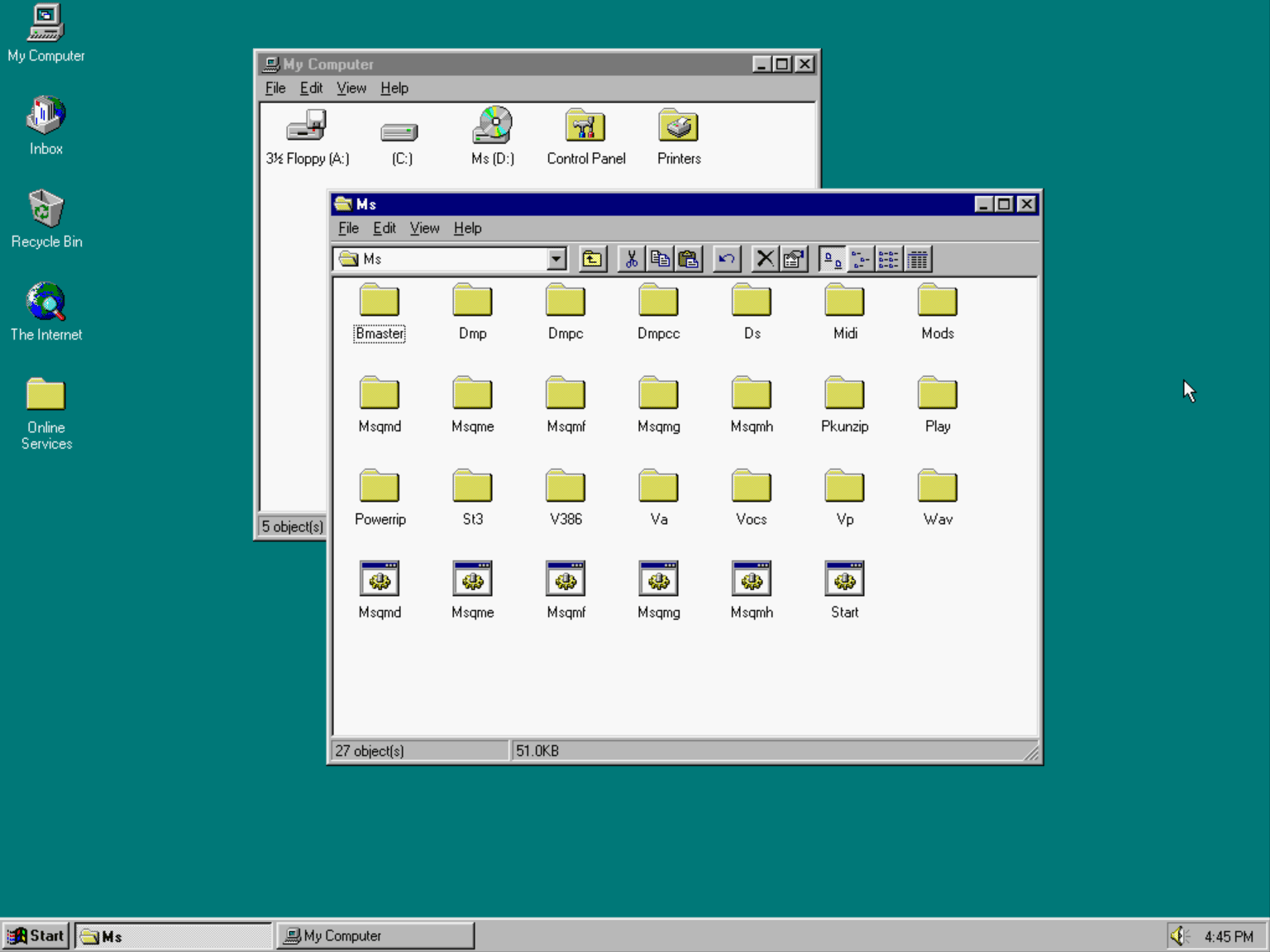This screenshot has height=952, width=1270.
Task: Select the Bmaster folder
Action: [380, 312]
